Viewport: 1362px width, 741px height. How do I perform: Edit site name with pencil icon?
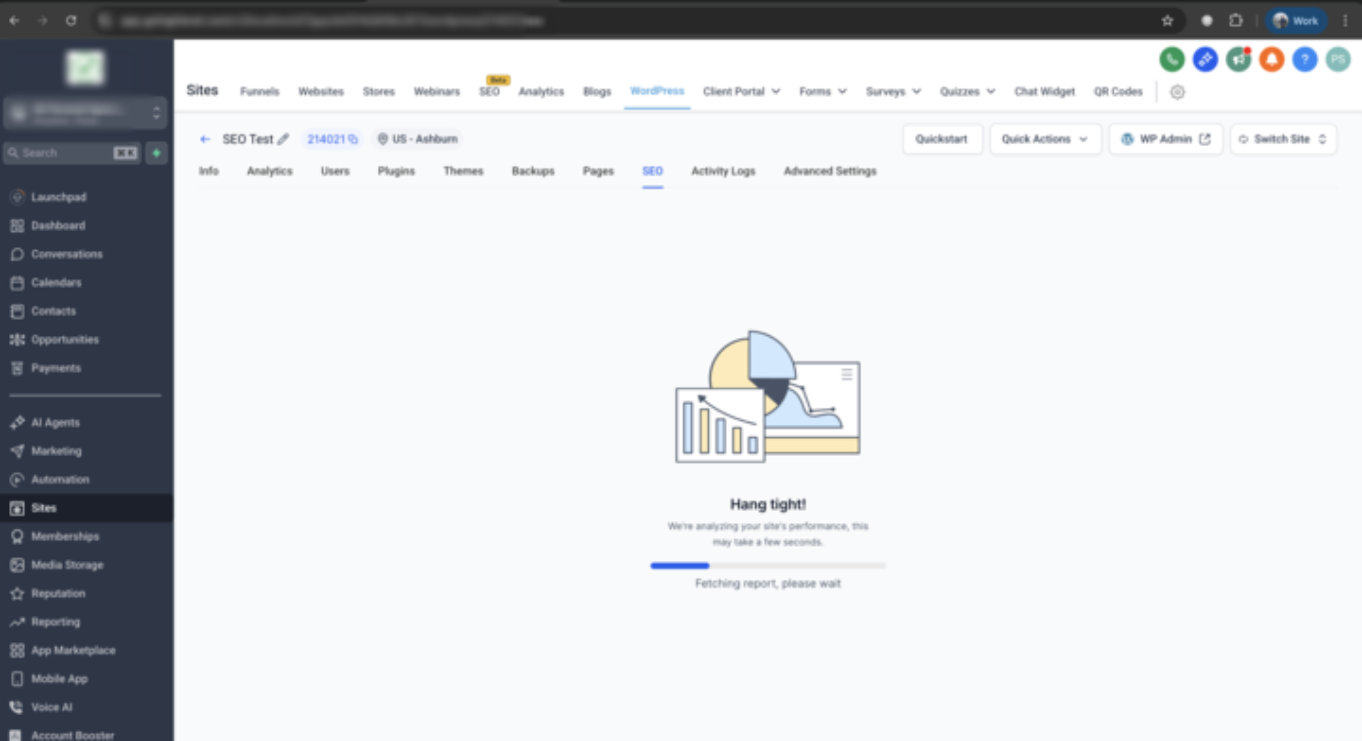[283, 139]
